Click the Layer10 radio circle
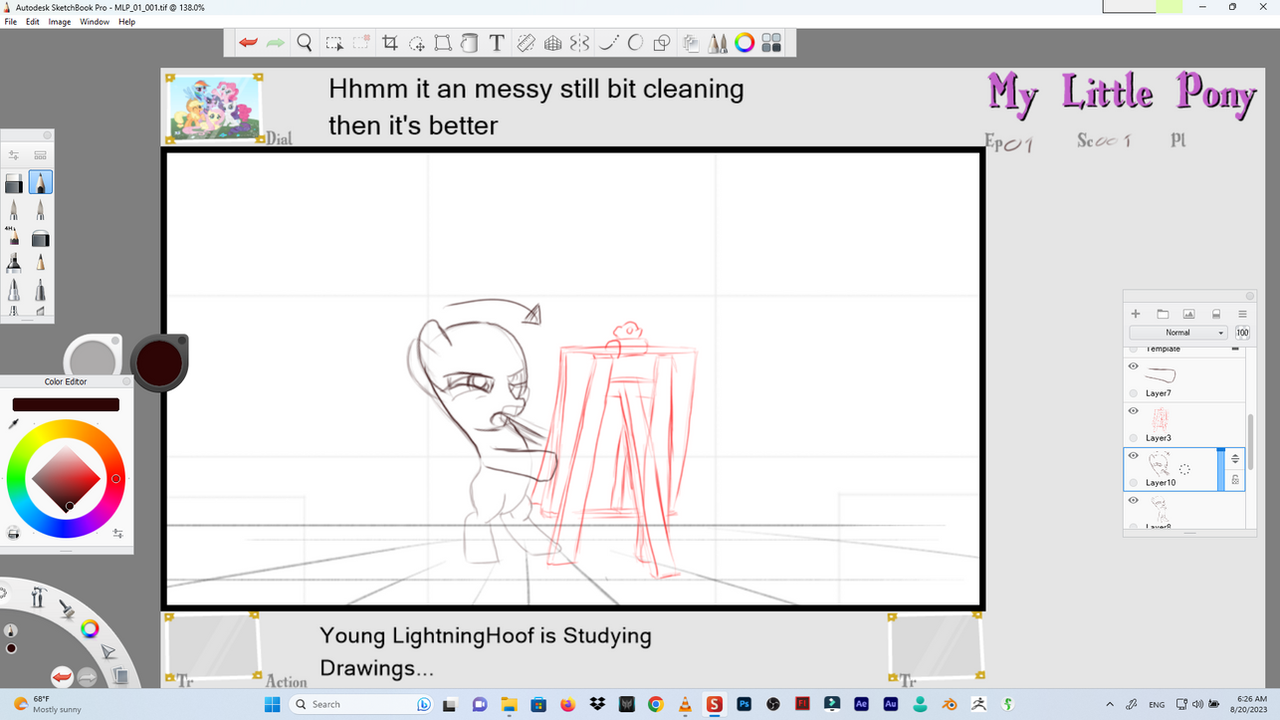 click(1133, 482)
